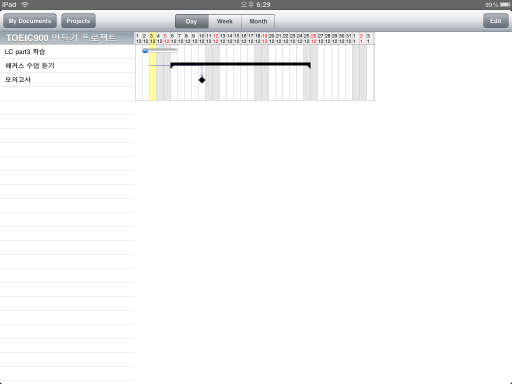512x384 pixels.
Task: Switch to Week view
Action: (225, 21)
